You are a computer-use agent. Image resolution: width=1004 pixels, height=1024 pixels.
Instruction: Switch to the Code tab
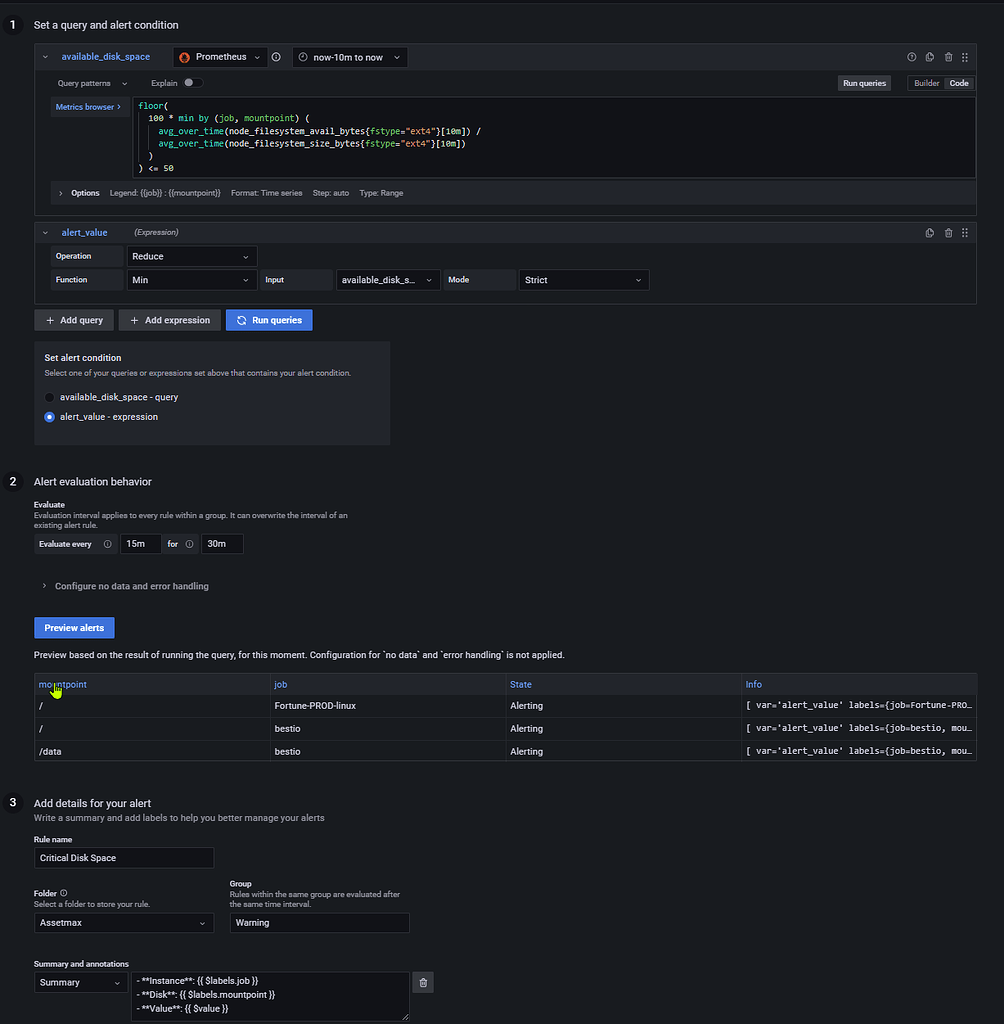tap(957, 83)
